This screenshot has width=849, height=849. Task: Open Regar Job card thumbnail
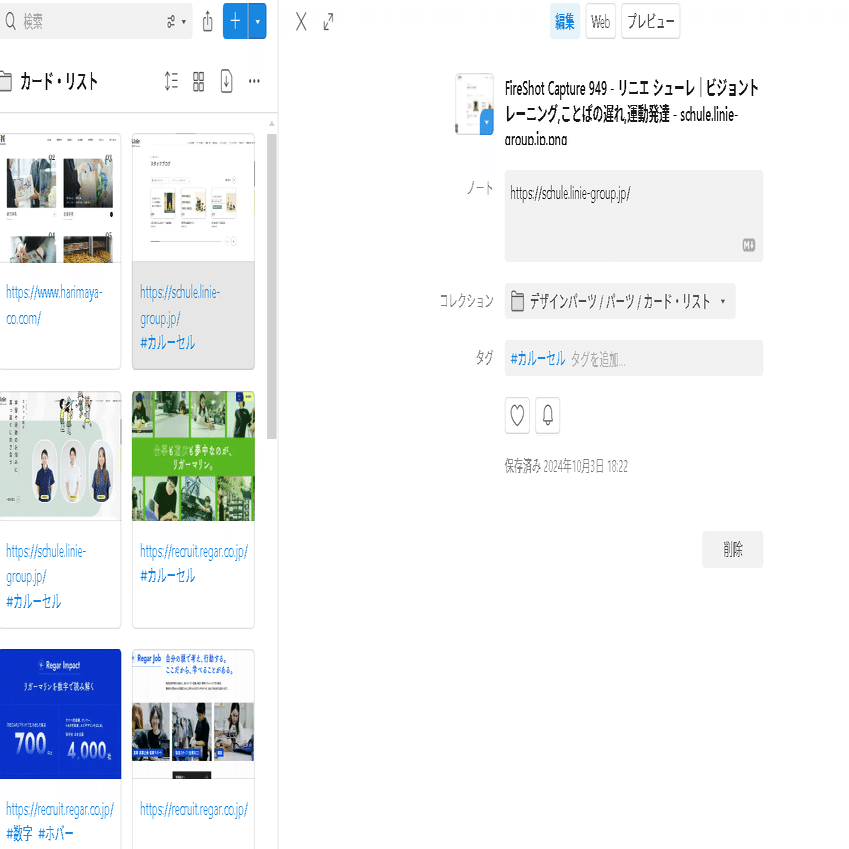pyautogui.click(x=193, y=714)
